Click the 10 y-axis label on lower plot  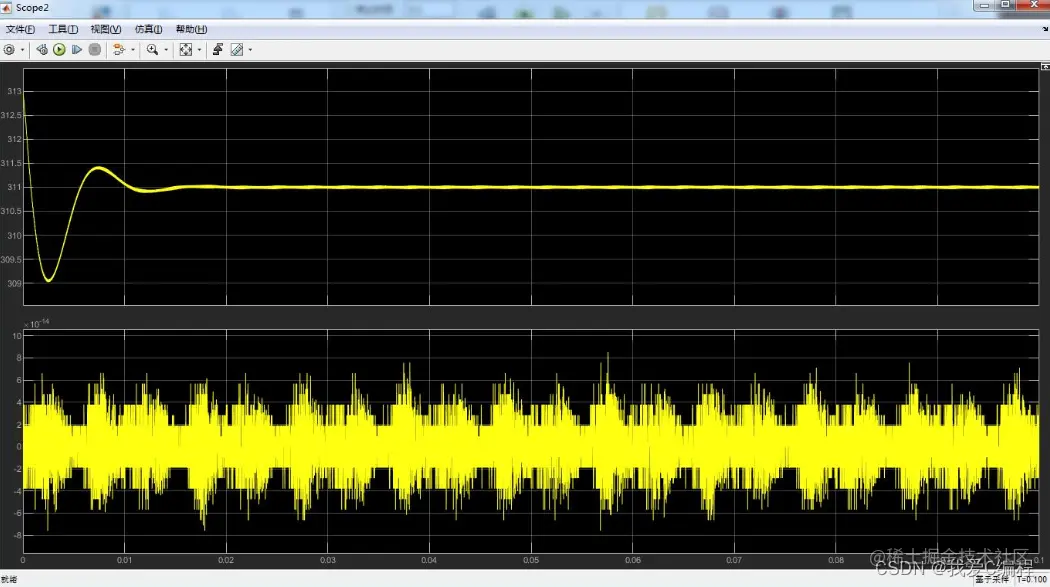click(x=17, y=336)
